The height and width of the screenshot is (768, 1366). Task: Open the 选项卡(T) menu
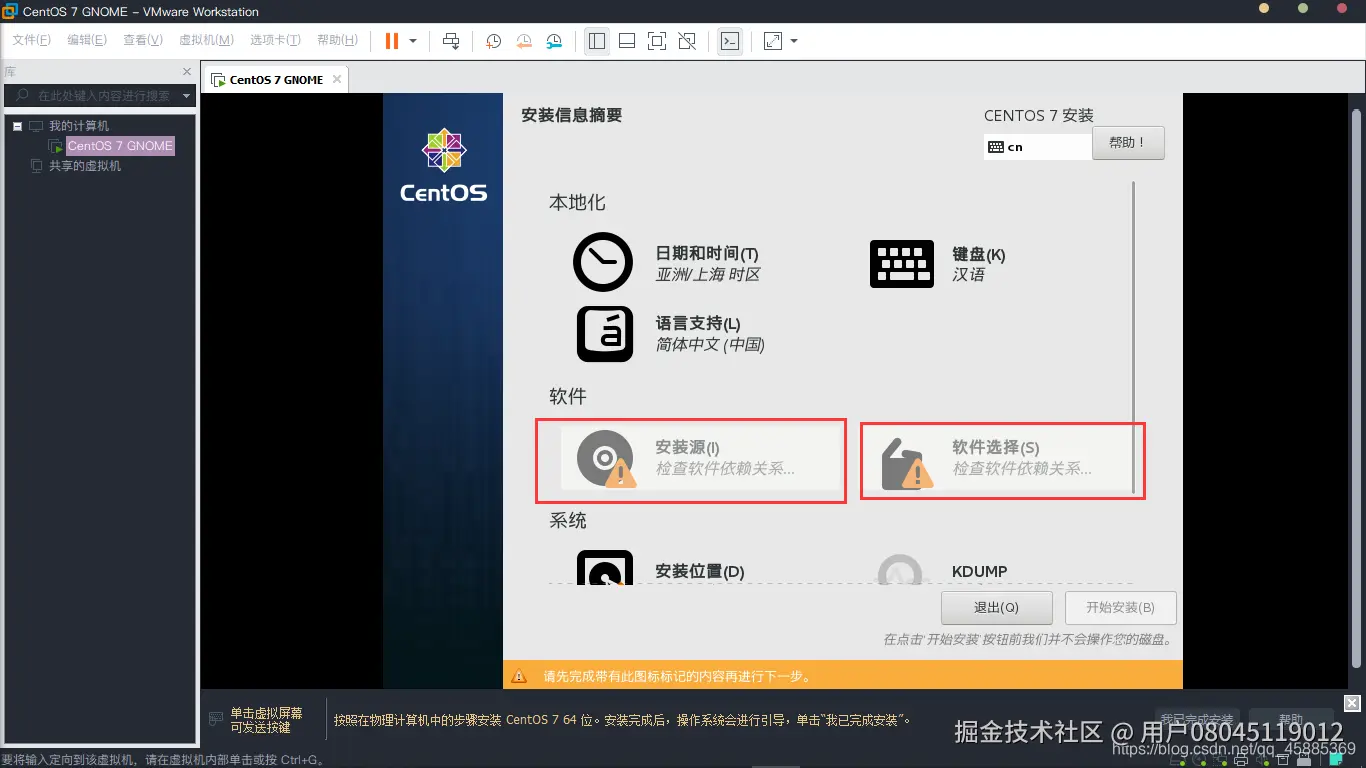click(x=275, y=40)
